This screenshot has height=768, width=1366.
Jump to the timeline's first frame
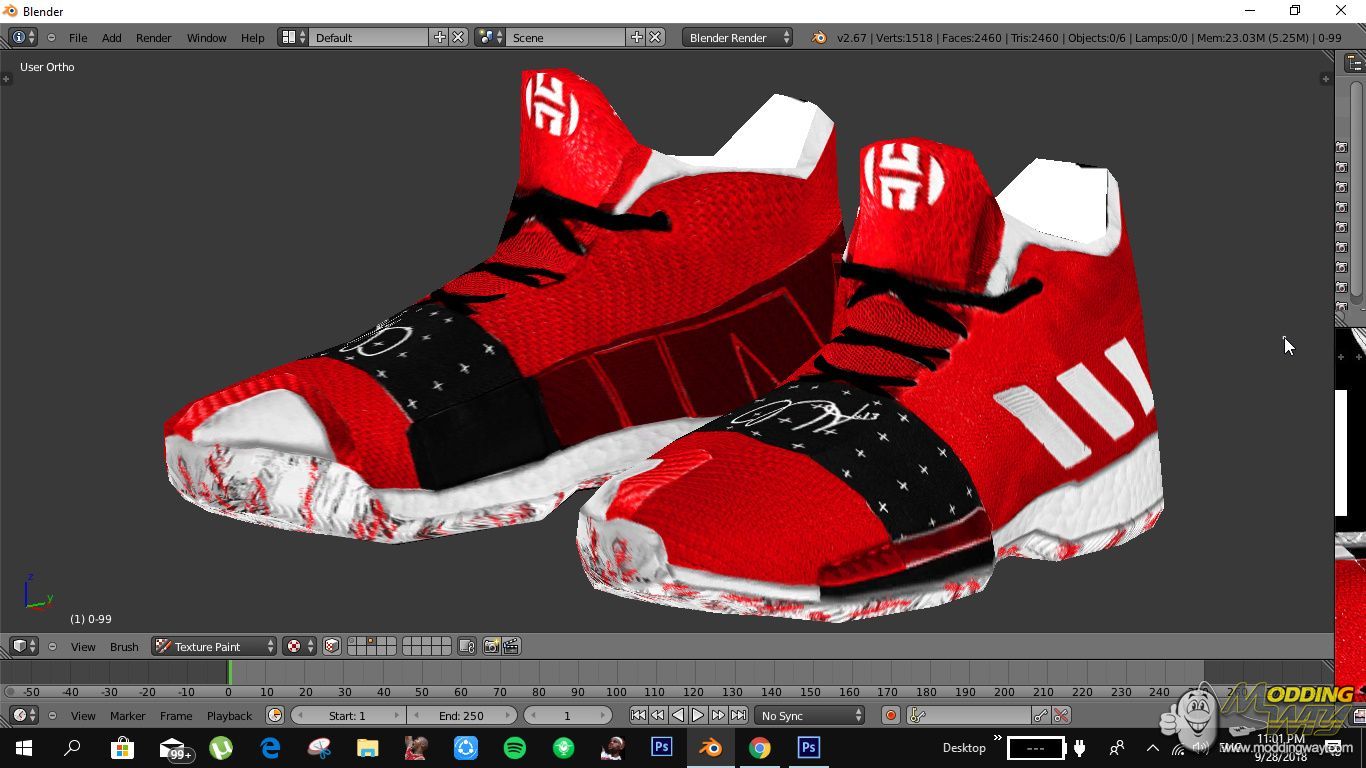pos(638,715)
